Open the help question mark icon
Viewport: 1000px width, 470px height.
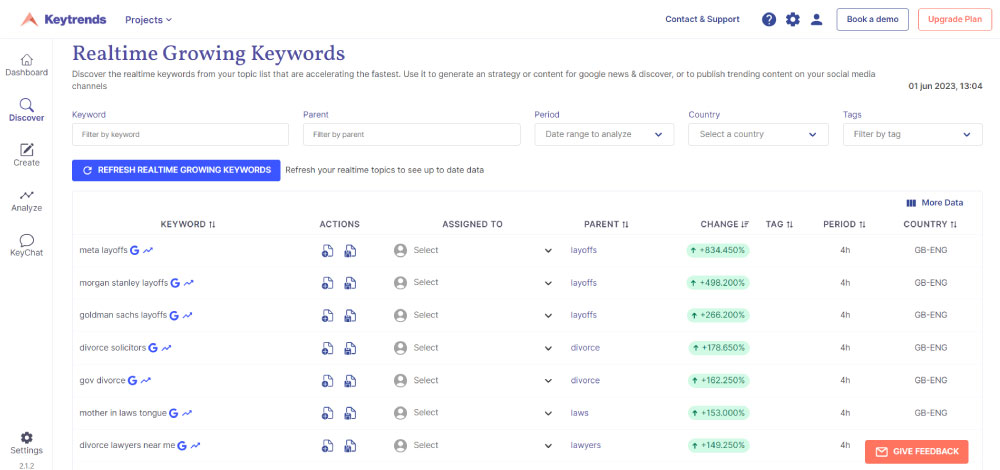[769, 20]
